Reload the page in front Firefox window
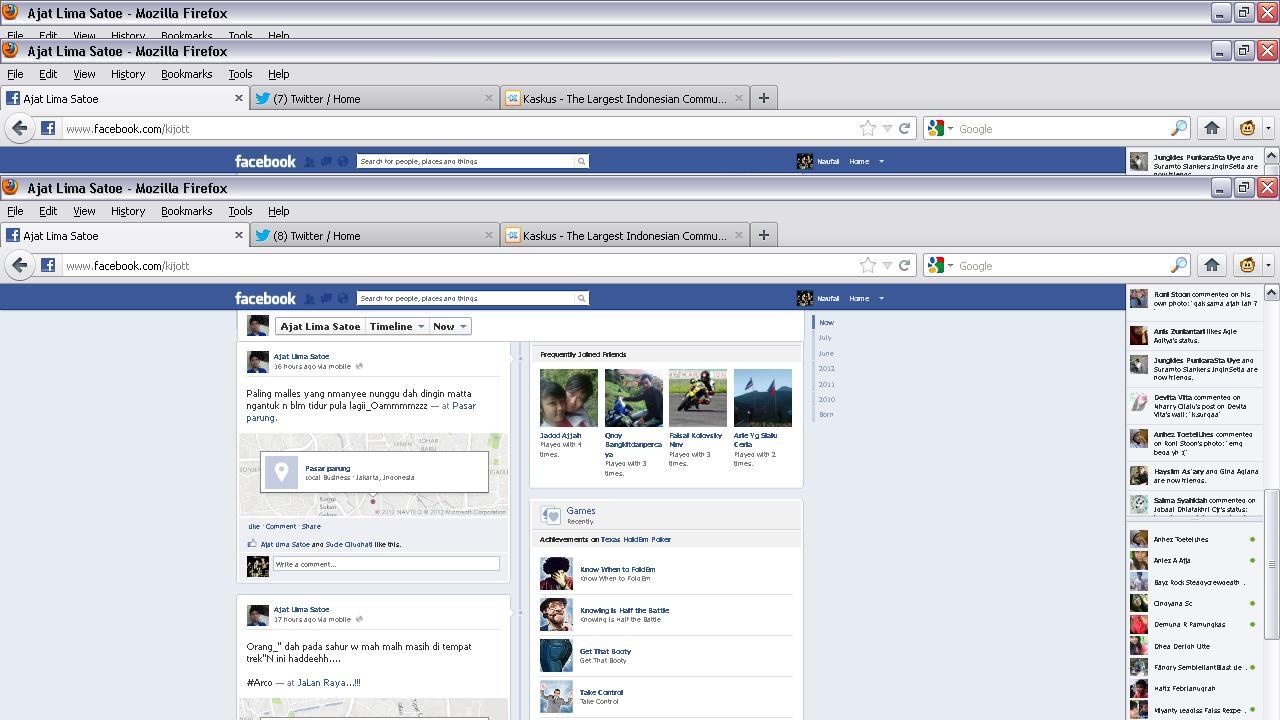This screenshot has width=1280, height=720. (904, 265)
